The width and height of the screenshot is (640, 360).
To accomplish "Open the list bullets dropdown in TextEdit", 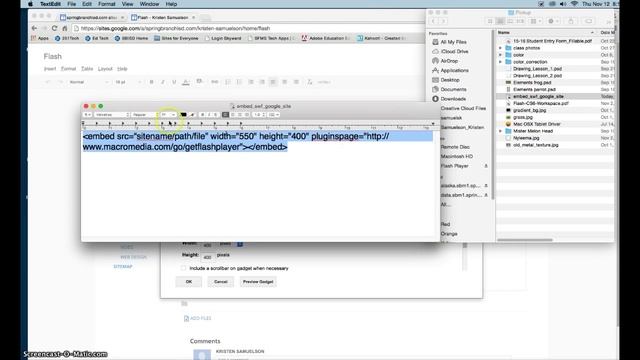I will point(273,115).
